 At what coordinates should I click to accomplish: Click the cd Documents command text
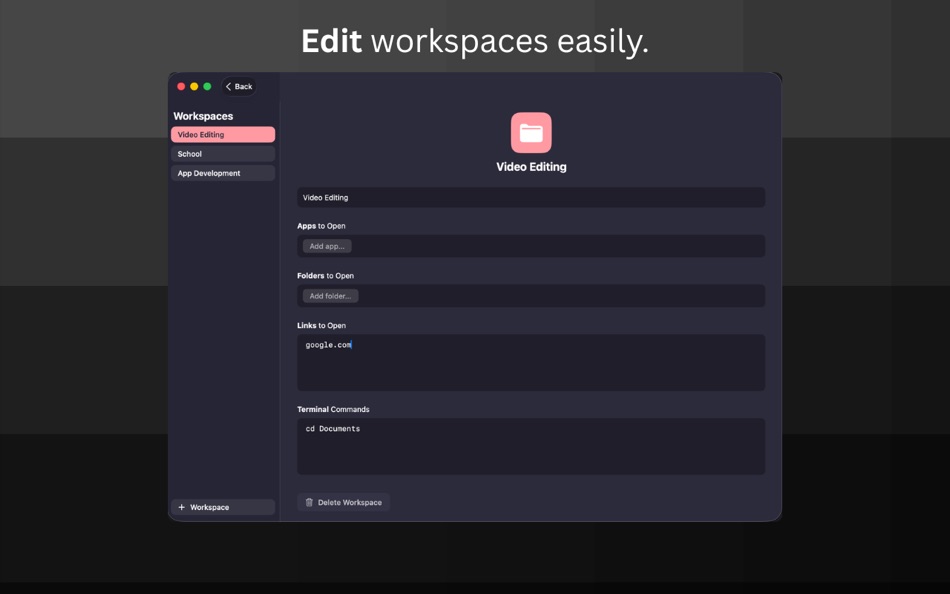tap(332, 427)
